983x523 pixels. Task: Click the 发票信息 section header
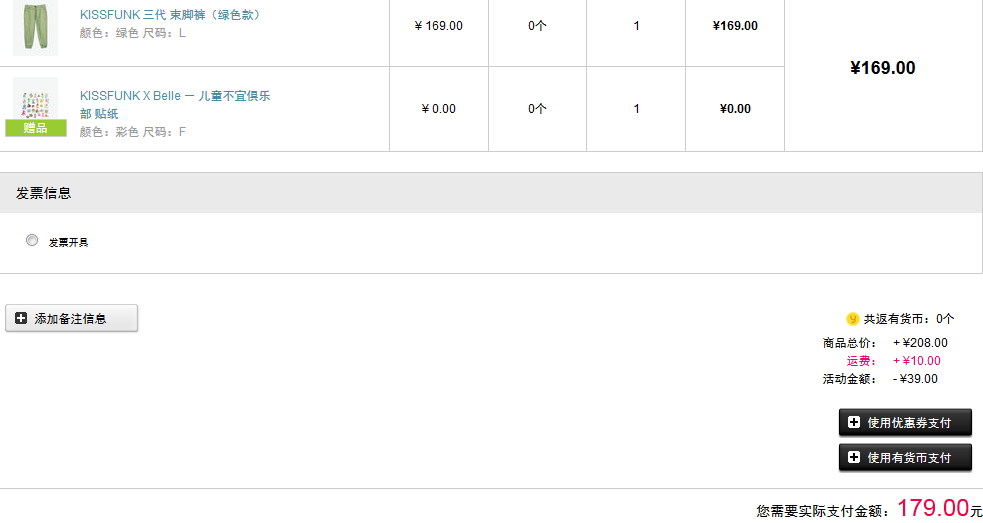492,193
